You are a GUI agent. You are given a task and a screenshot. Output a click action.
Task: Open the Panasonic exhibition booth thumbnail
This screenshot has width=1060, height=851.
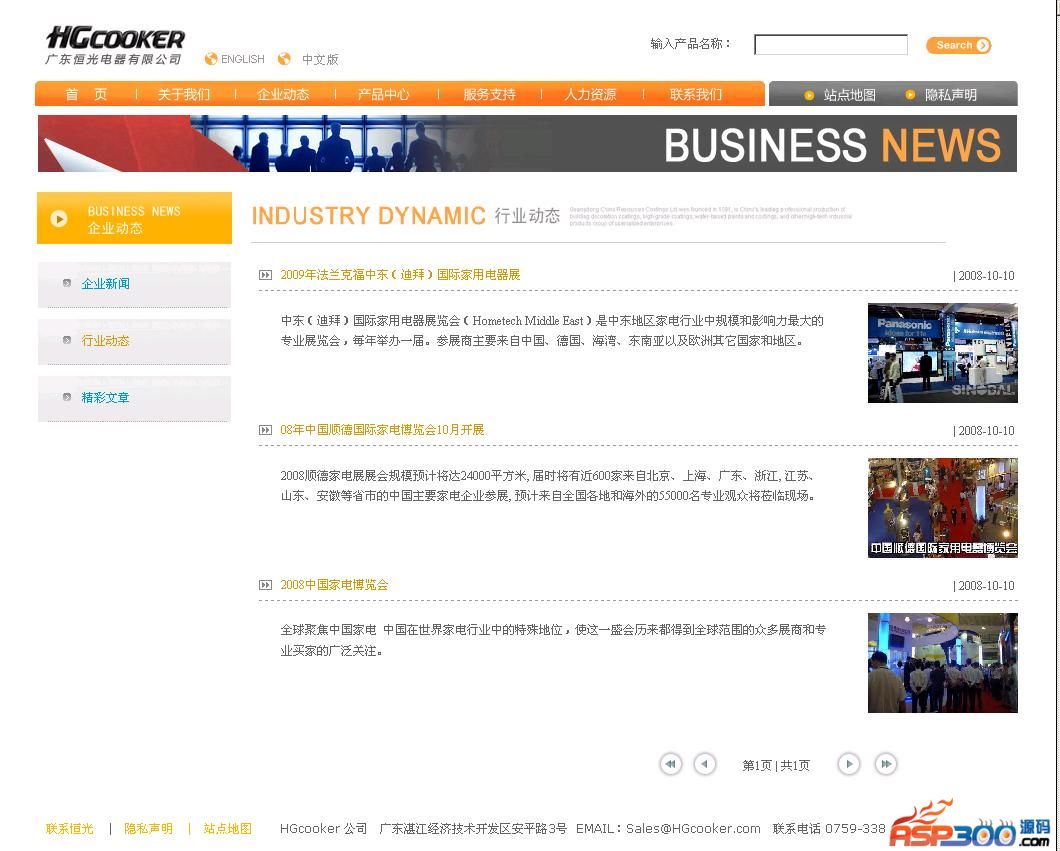[942, 353]
